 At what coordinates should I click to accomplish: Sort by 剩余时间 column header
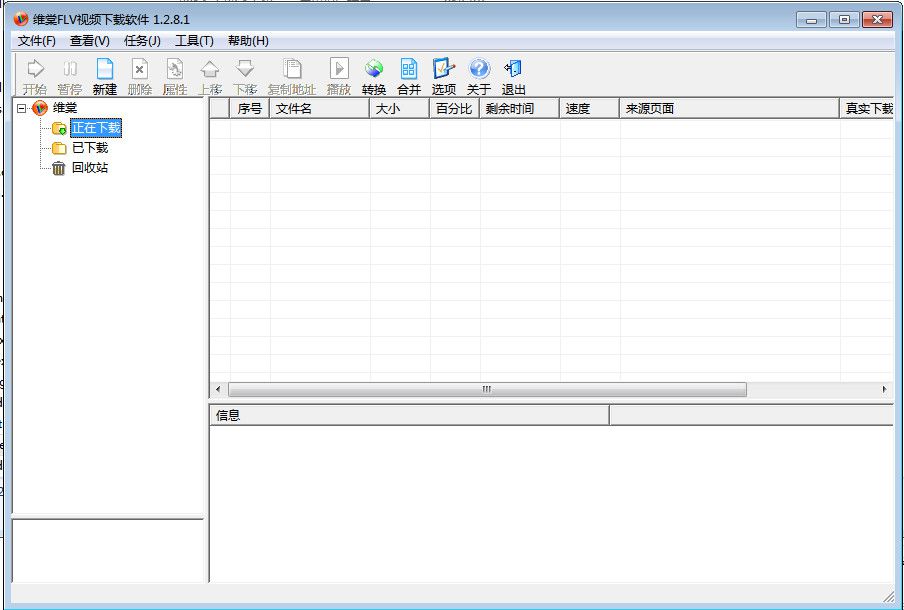point(519,108)
